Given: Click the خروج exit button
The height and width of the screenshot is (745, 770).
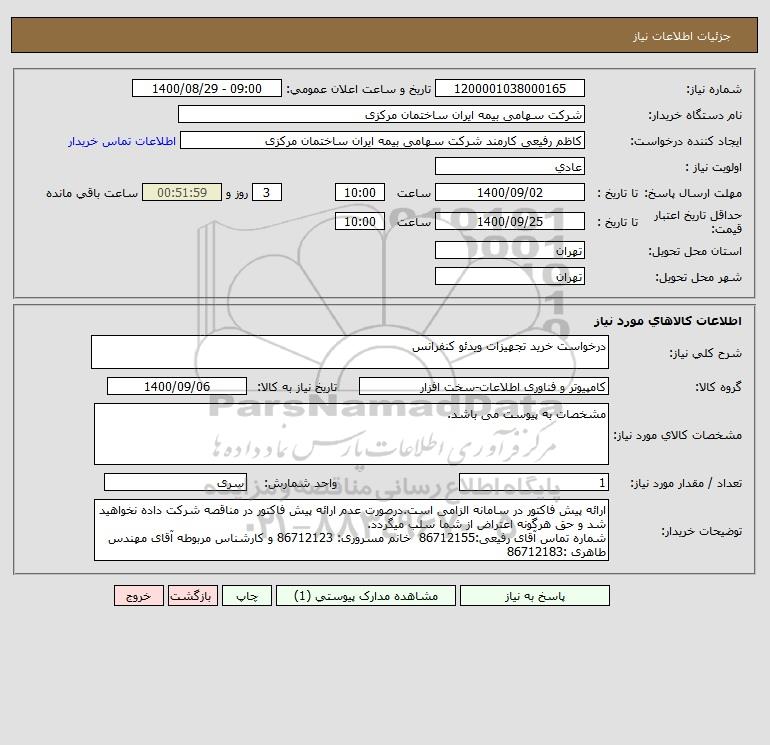Looking at the screenshot, I should tap(139, 596).
